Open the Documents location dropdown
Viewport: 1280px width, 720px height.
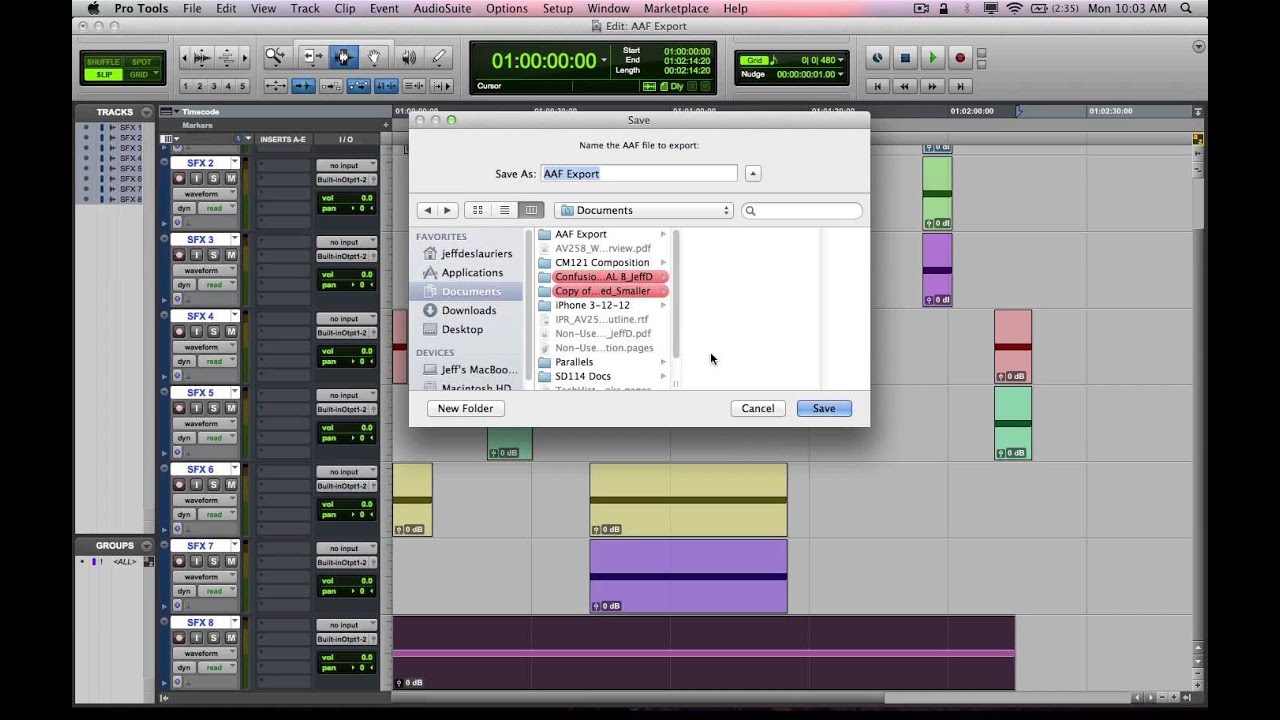tap(644, 210)
